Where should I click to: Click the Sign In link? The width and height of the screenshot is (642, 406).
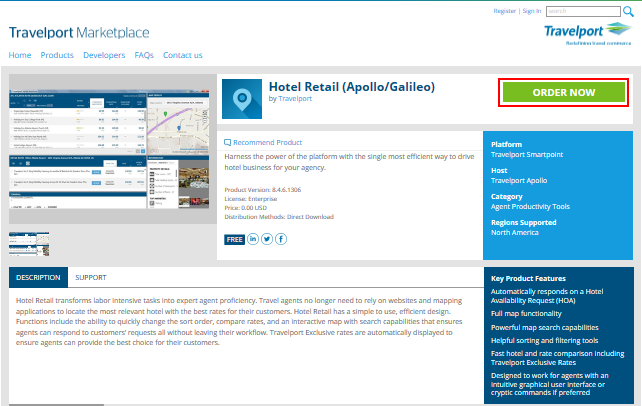click(532, 12)
